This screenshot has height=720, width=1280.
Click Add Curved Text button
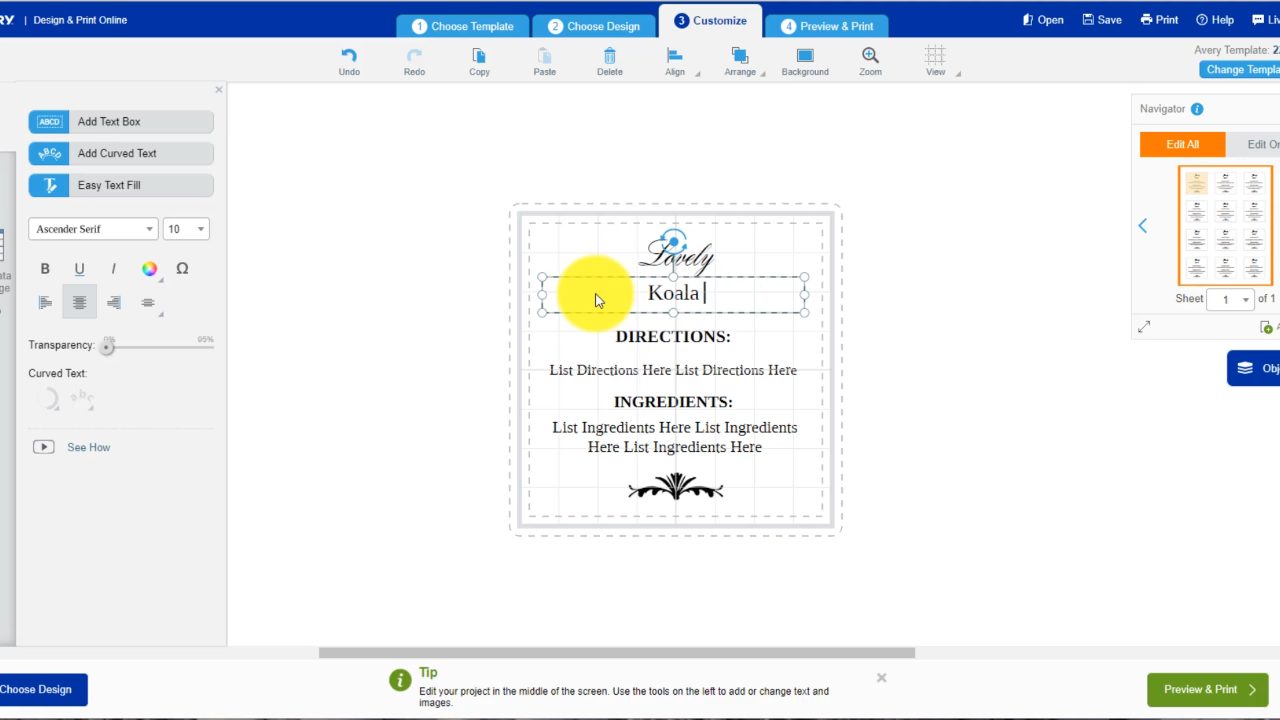[x=121, y=154]
